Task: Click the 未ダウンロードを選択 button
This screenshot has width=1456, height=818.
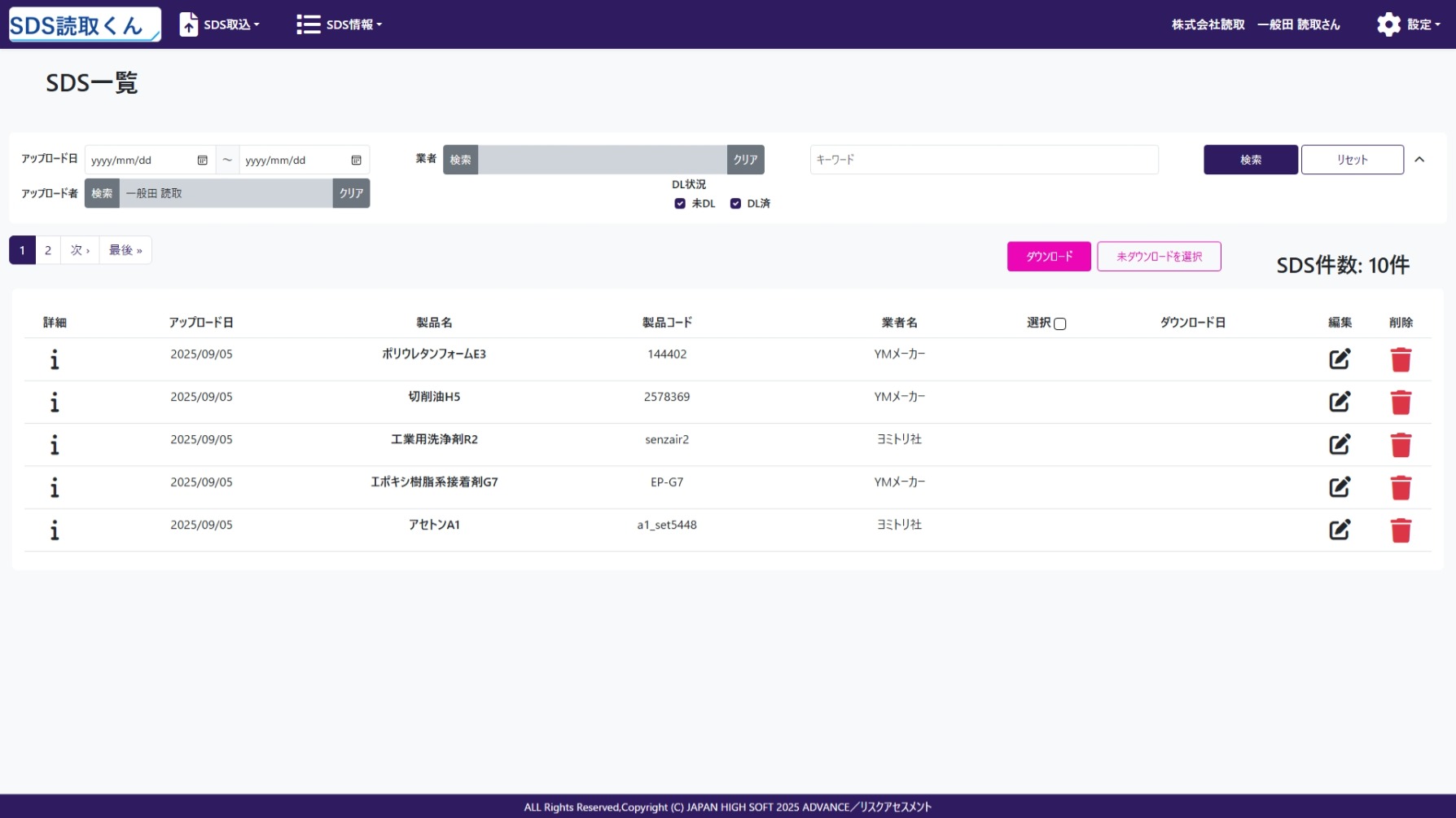Action: [1158, 257]
